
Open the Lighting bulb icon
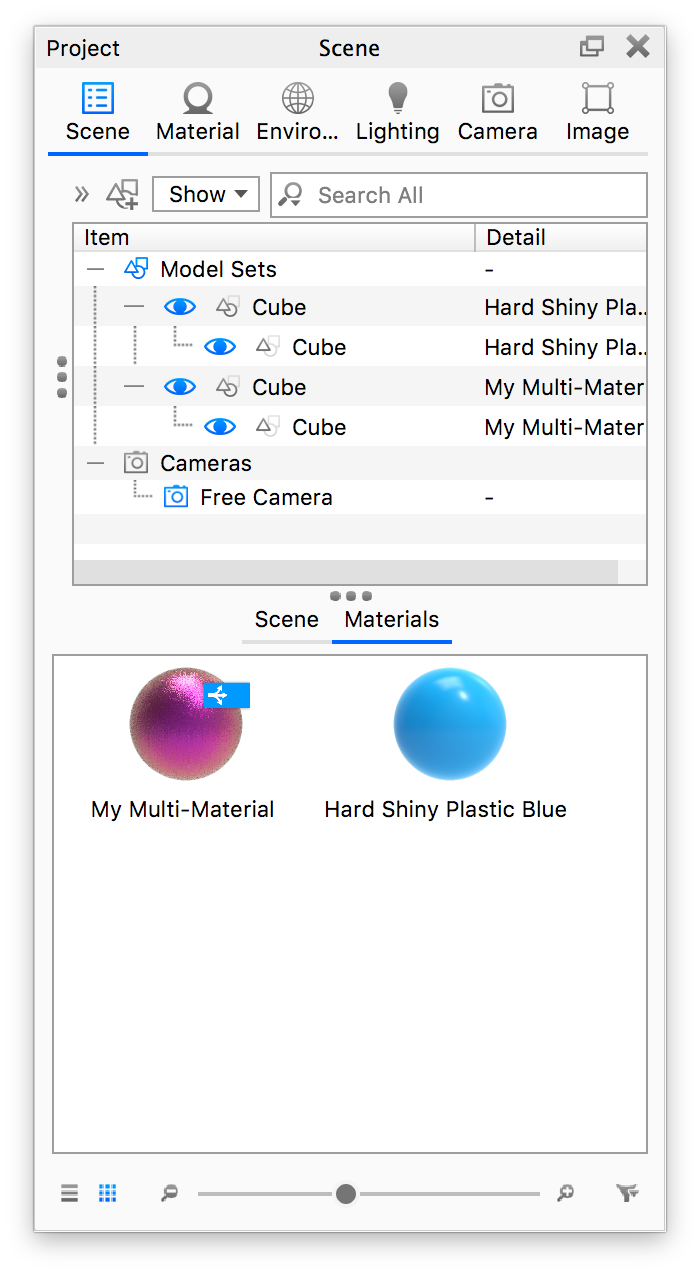(x=397, y=100)
